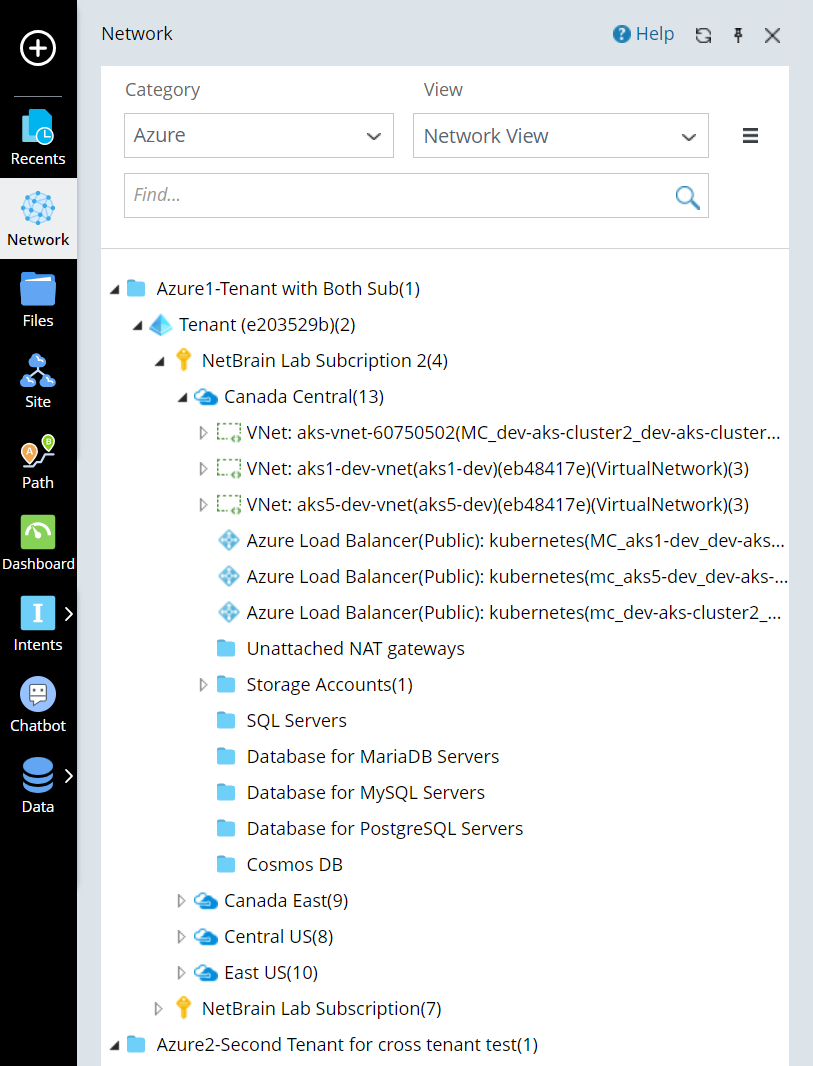Launch the Chatbot assistant
Viewport: 813px width, 1066px height.
click(38, 705)
